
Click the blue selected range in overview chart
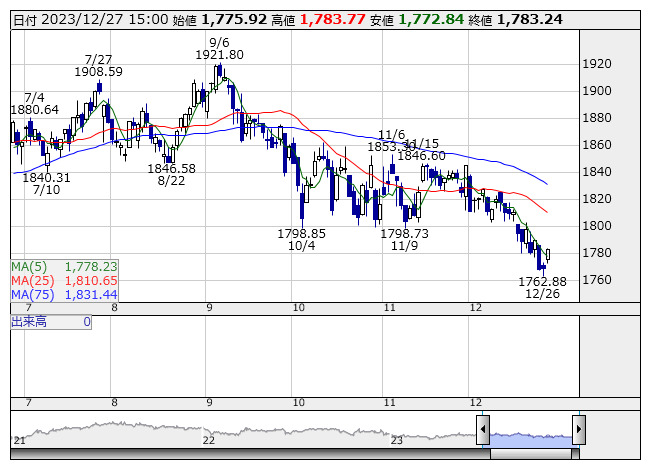(x=531, y=439)
